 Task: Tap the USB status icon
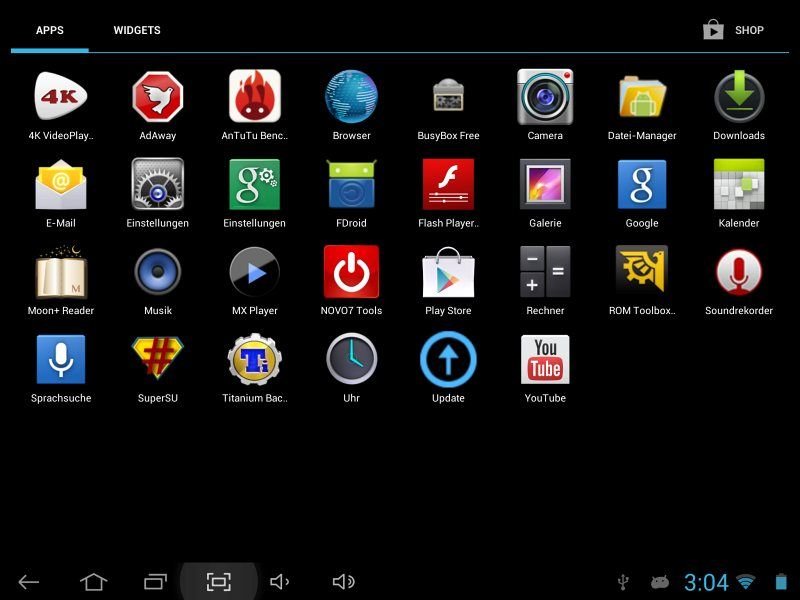623,582
